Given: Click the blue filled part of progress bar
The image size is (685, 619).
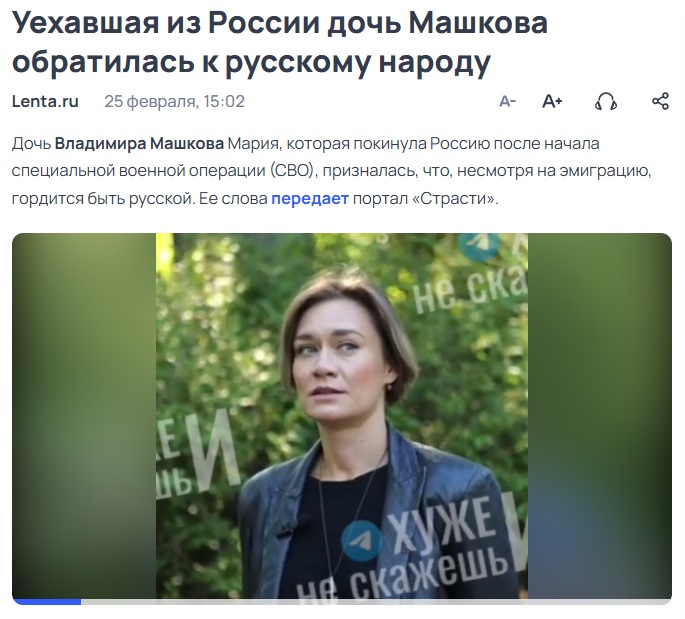Looking at the screenshot, I should tap(47, 602).
